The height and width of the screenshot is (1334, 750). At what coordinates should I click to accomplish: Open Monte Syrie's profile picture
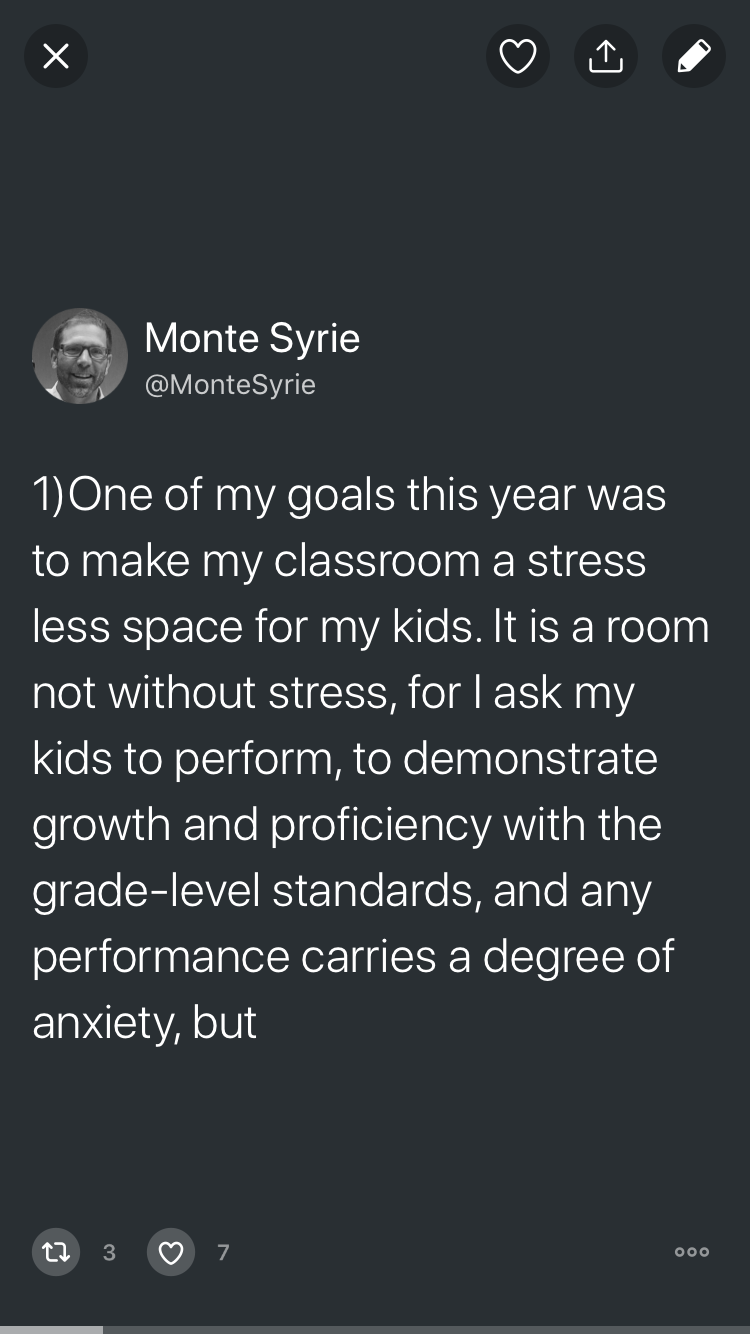pos(80,356)
